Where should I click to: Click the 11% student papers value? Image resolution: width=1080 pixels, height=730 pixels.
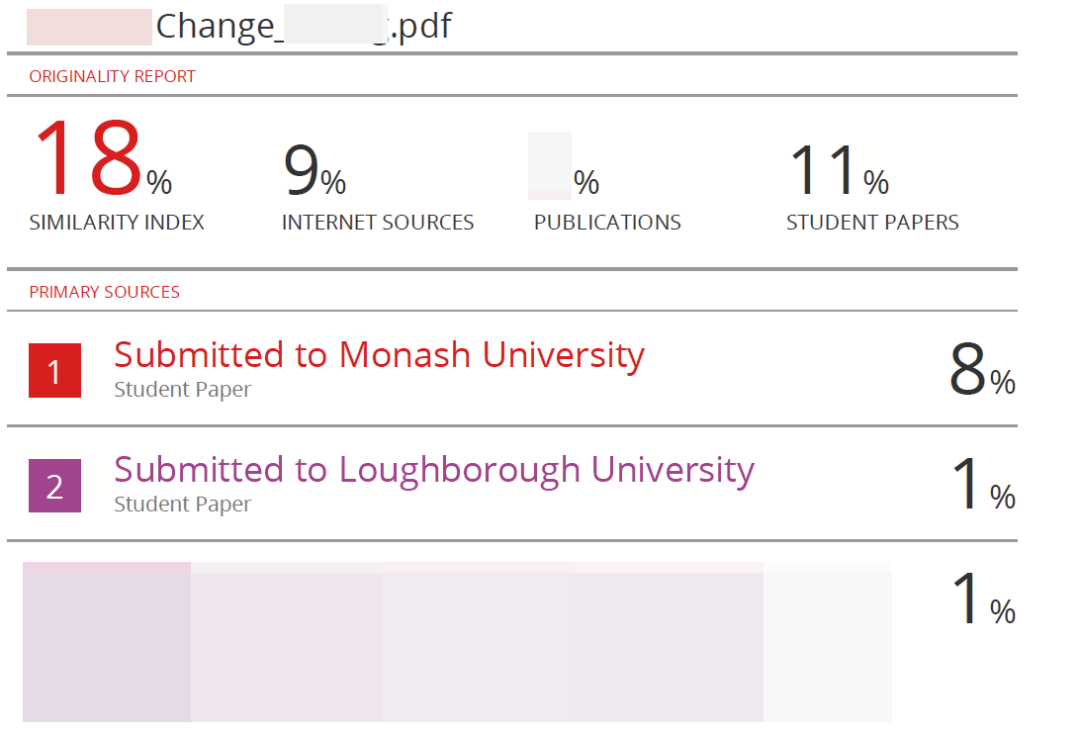tap(838, 171)
